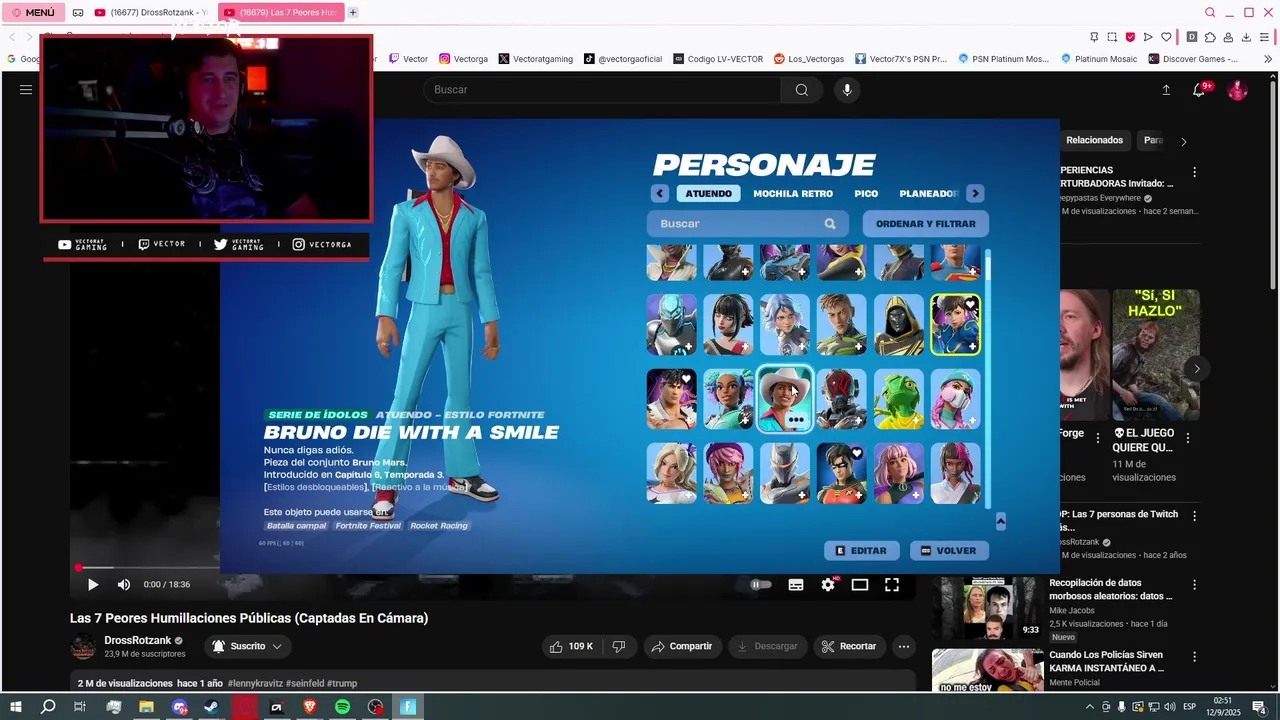Select the MOCHILA RETRO tab
This screenshot has height=720, width=1280.
coord(793,194)
